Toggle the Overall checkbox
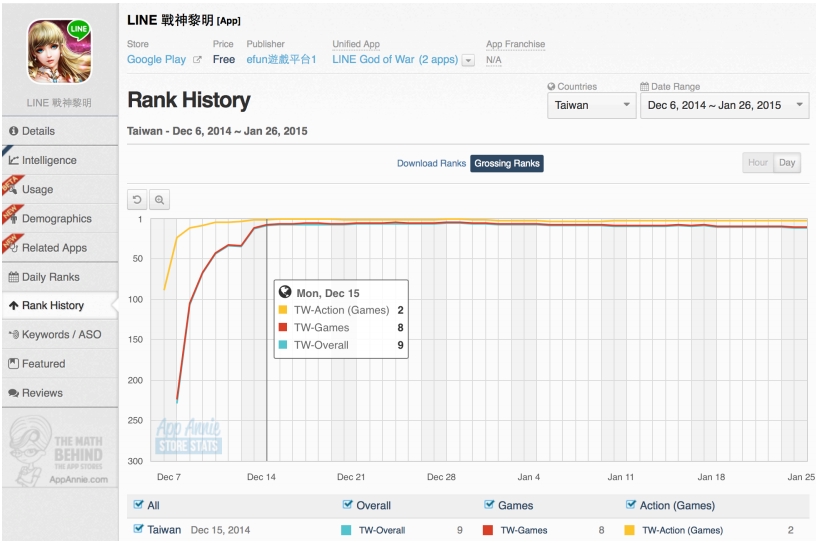The height and width of the screenshot is (543, 816). [x=348, y=504]
